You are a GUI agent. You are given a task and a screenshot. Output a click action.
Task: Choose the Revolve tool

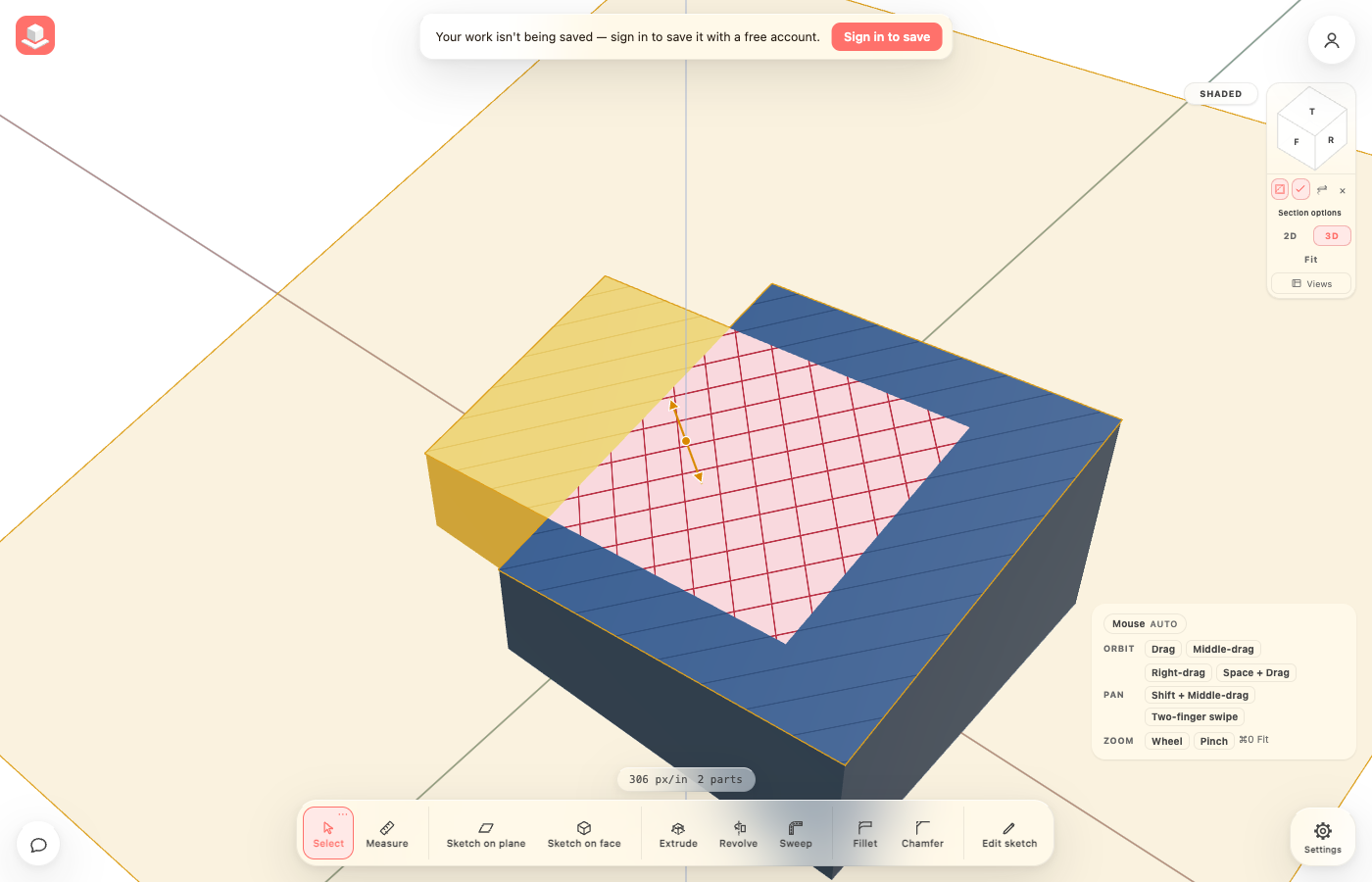coord(738,834)
